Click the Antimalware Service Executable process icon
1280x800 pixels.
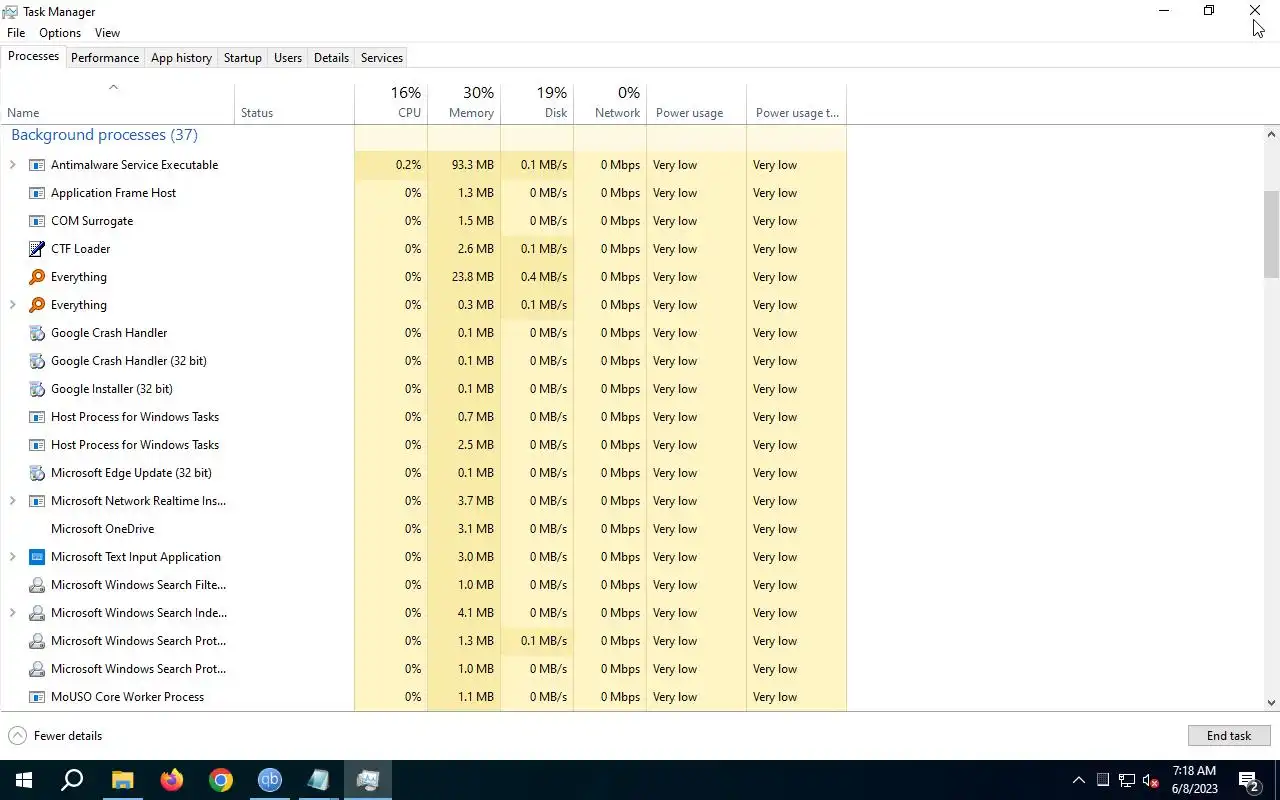[x=37, y=165]
